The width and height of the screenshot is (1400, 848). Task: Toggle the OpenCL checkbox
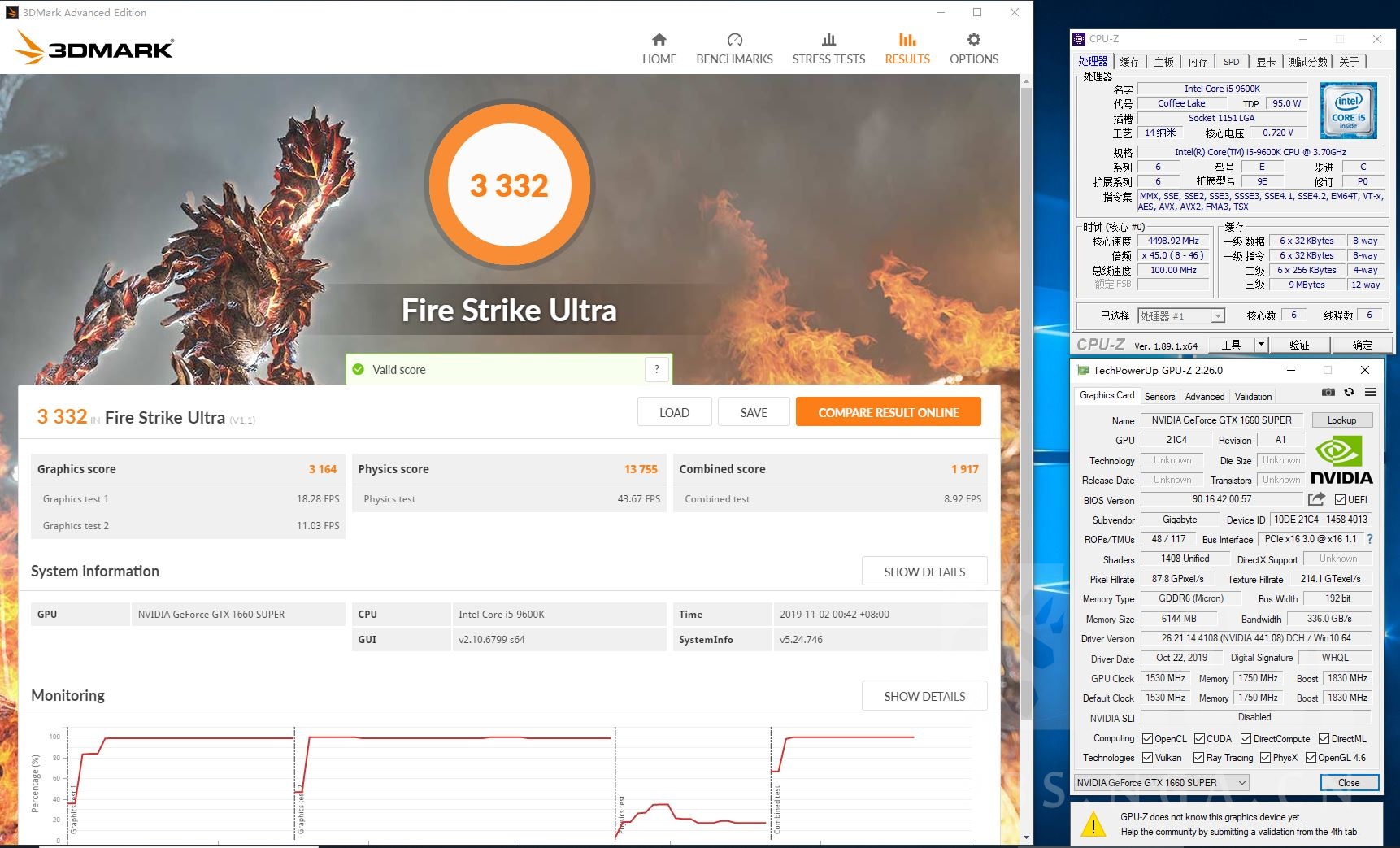tap(1147, 738)
